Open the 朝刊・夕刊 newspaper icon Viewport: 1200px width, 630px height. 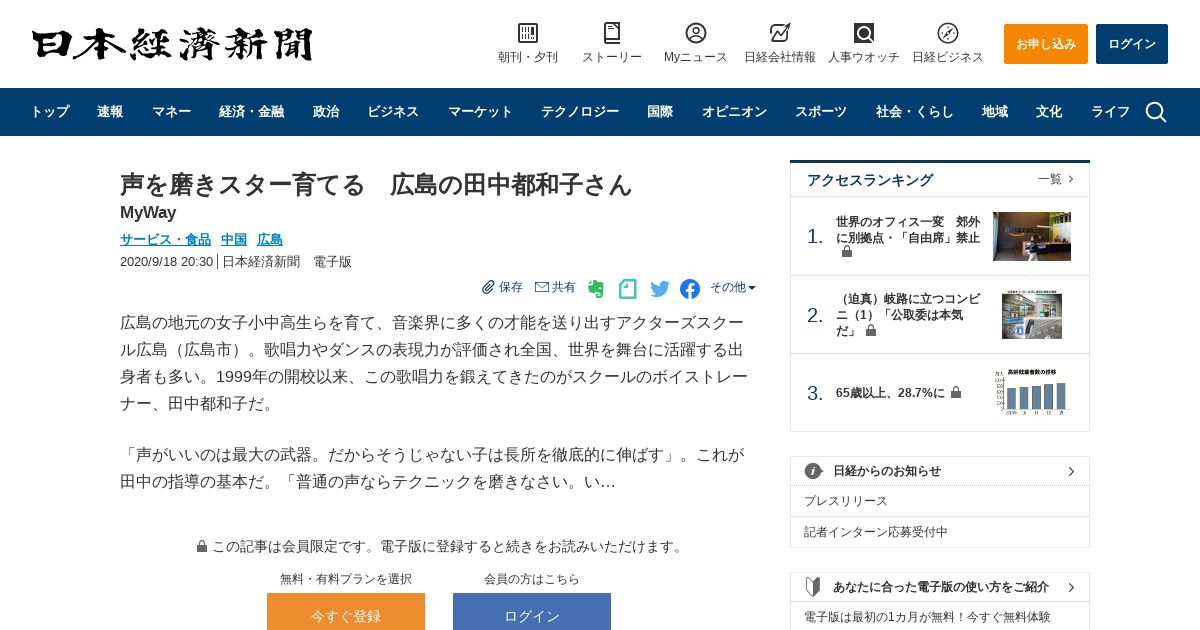tap(528, 33)
